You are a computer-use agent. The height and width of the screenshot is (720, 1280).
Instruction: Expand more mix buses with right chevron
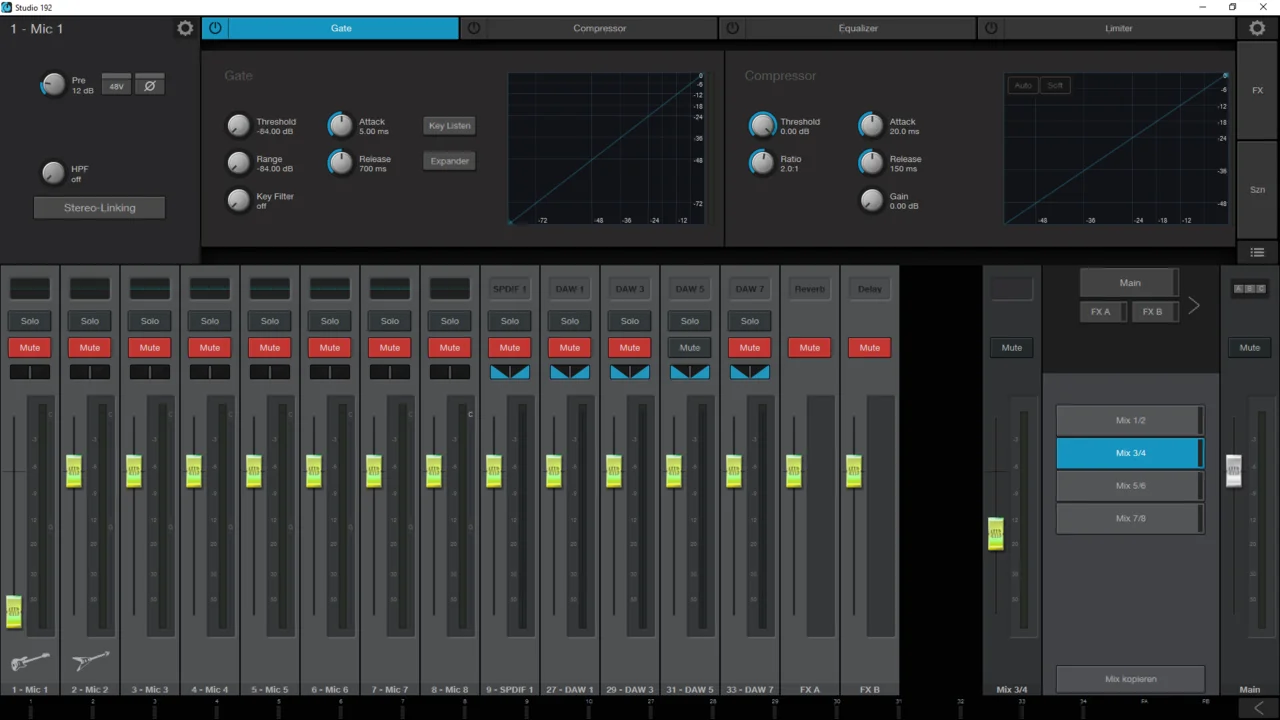[1193, 306]
